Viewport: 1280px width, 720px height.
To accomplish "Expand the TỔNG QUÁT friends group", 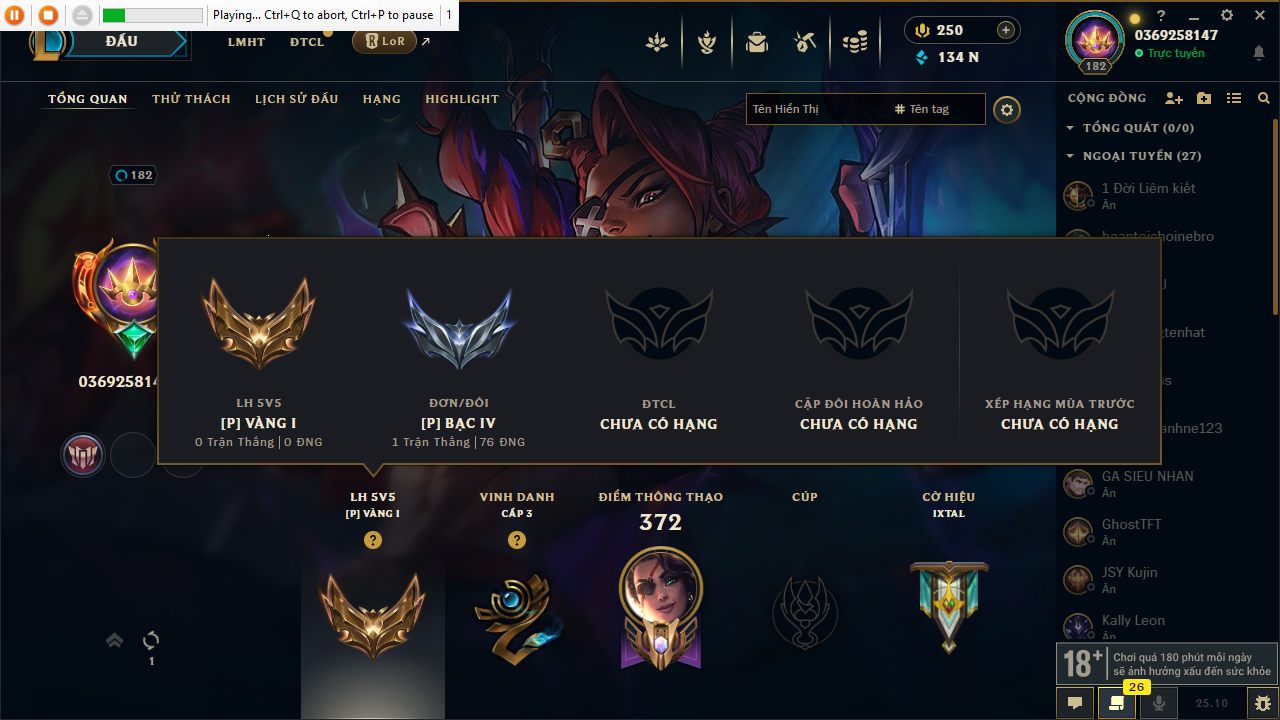I will (1070, 128).
